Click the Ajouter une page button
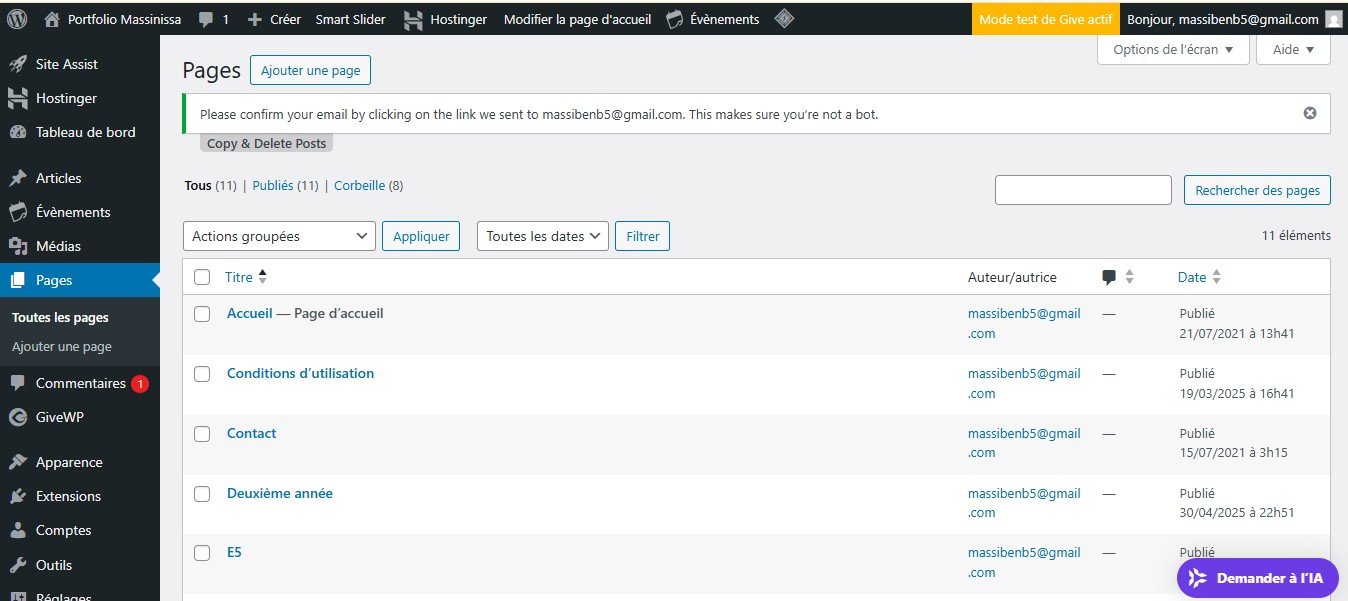This screenshot has height=601, width=1348. (310, 70)
